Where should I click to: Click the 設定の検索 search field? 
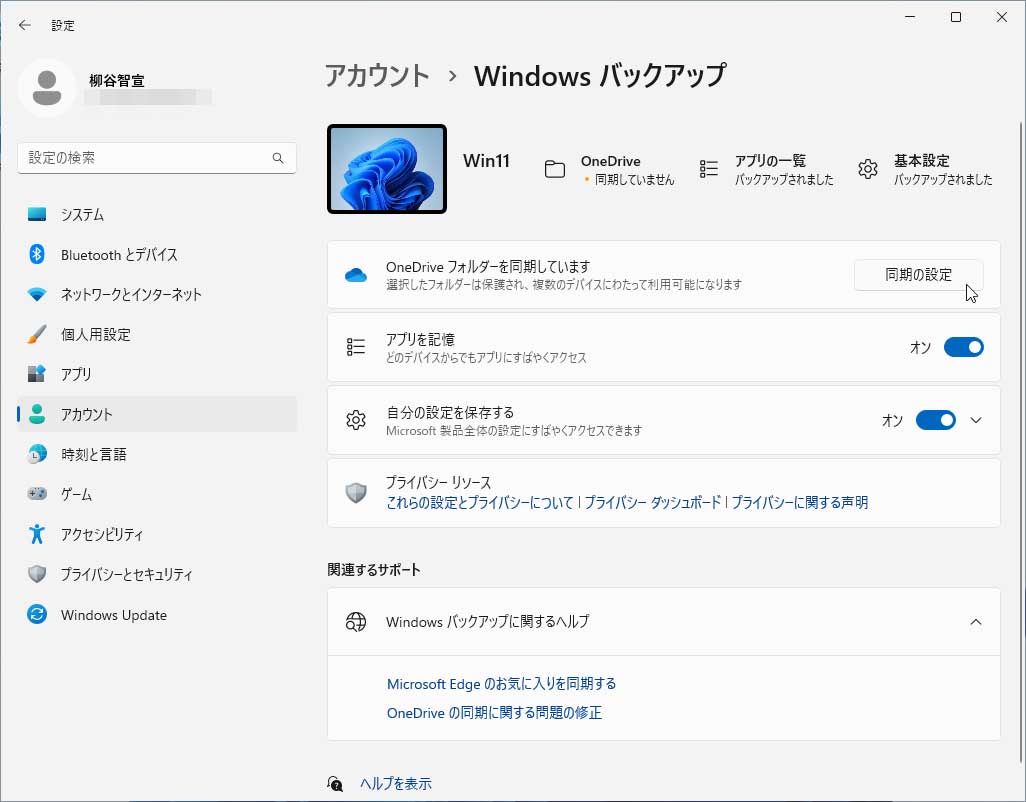click(157, 158)
